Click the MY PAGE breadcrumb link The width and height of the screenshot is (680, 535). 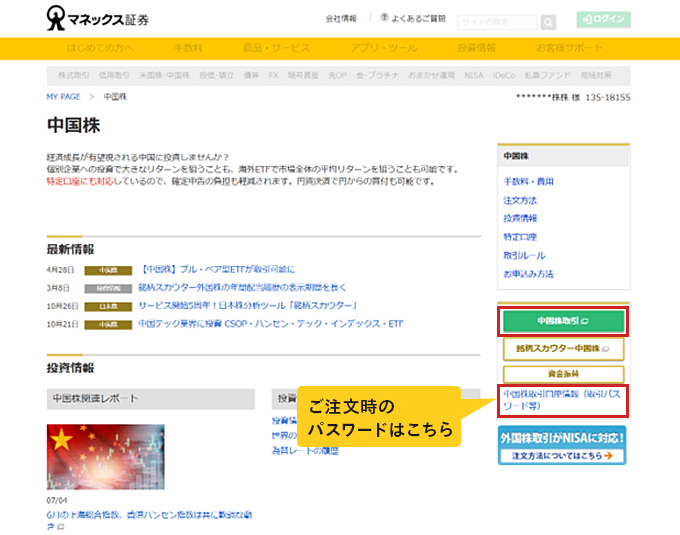click(63, 97)
